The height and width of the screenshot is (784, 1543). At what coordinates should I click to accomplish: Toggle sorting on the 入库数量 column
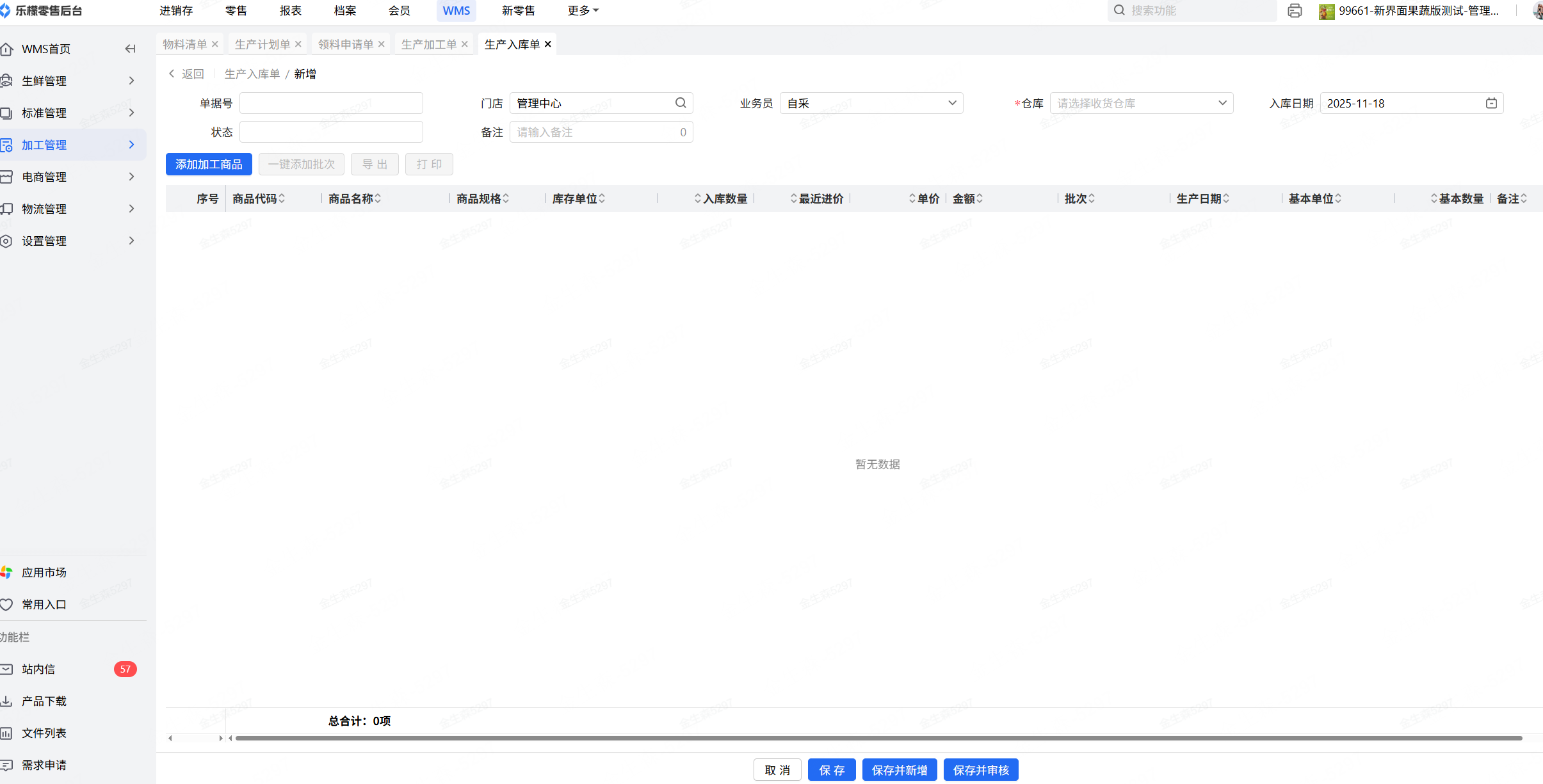tap(698, 199)
